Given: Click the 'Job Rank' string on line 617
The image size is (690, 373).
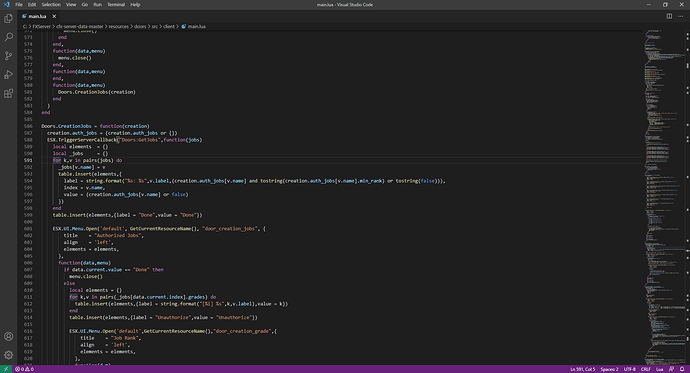Looking at the screenshot, I should pyautogui.click(x=125, y=338).
